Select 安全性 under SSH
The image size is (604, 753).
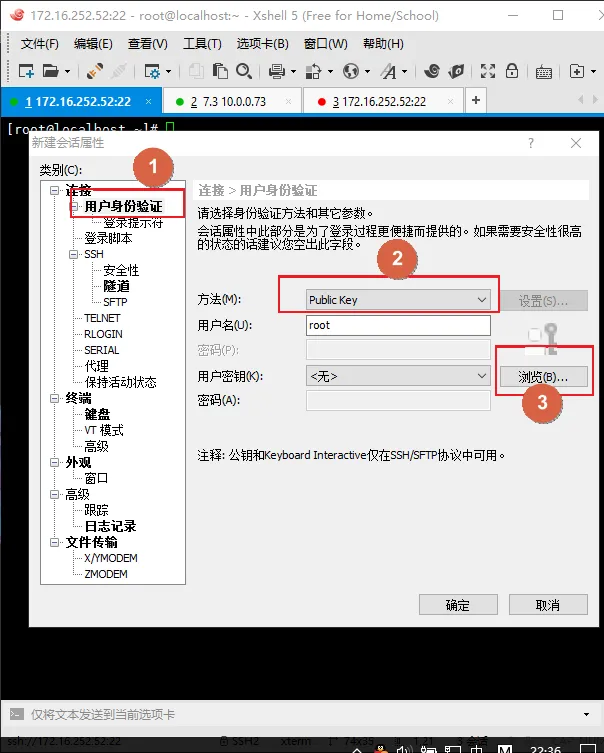coord(121,270)
